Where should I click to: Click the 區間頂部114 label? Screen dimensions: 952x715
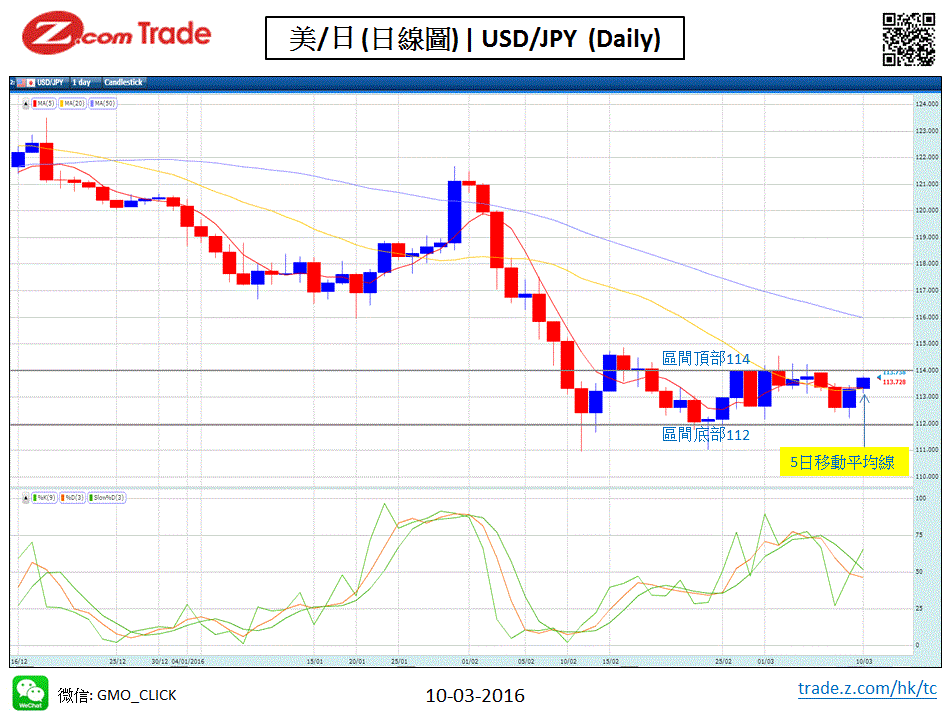point(706,358)
